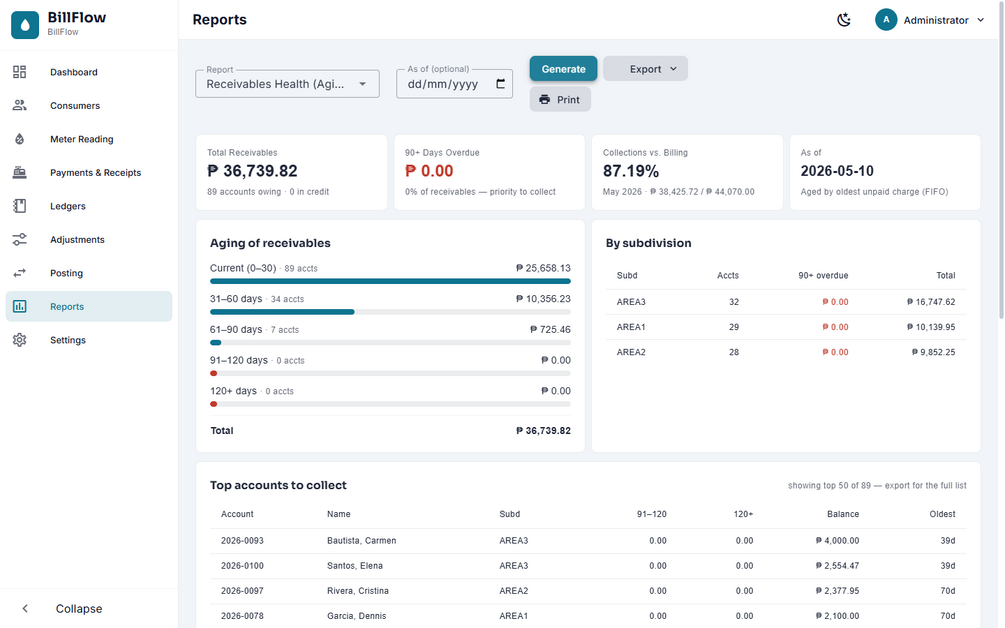Click the Print button
Viewport: 1005px width, 628px height.
tap(560, 99)
